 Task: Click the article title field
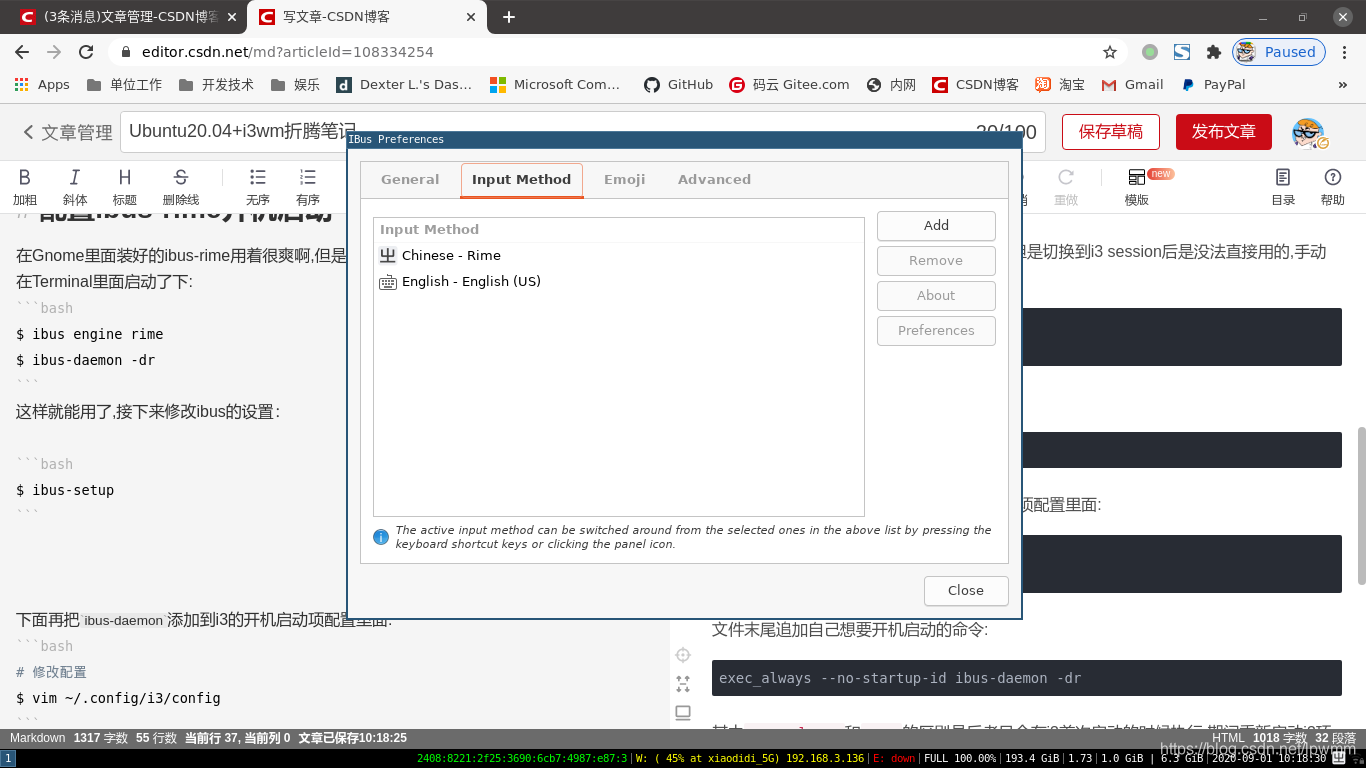pyautogui.click(x=583, y=132)
